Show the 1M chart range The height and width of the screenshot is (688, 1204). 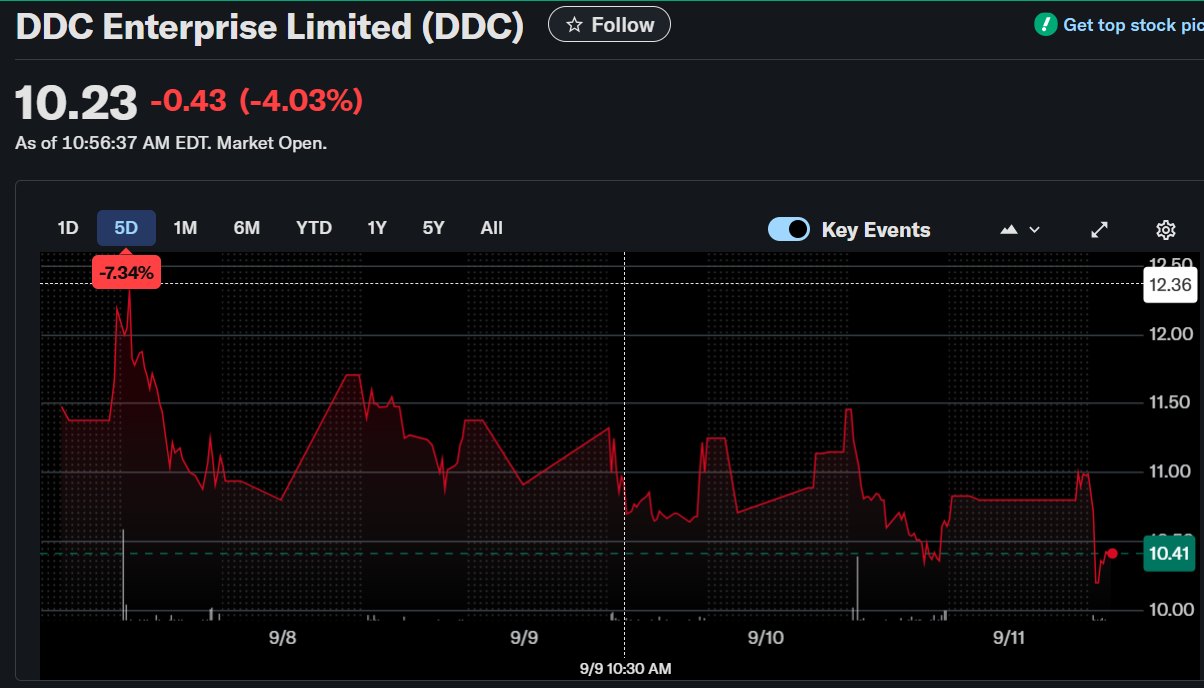[x=185, y=228]
